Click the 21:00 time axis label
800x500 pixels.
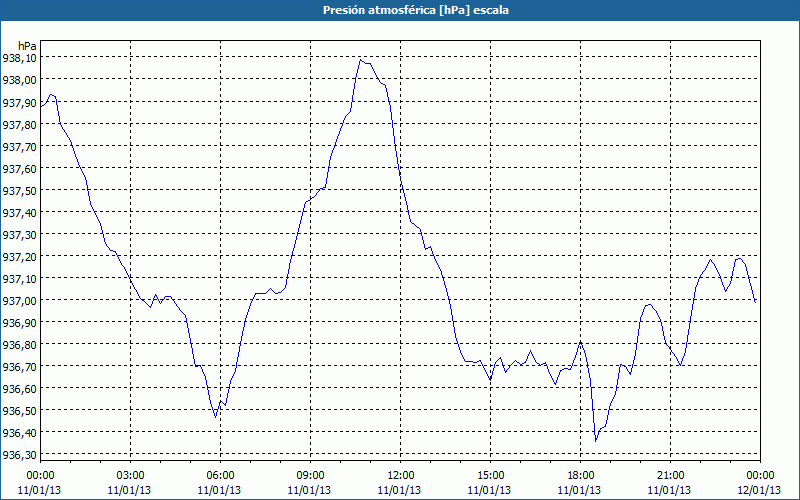coord(670,476)
